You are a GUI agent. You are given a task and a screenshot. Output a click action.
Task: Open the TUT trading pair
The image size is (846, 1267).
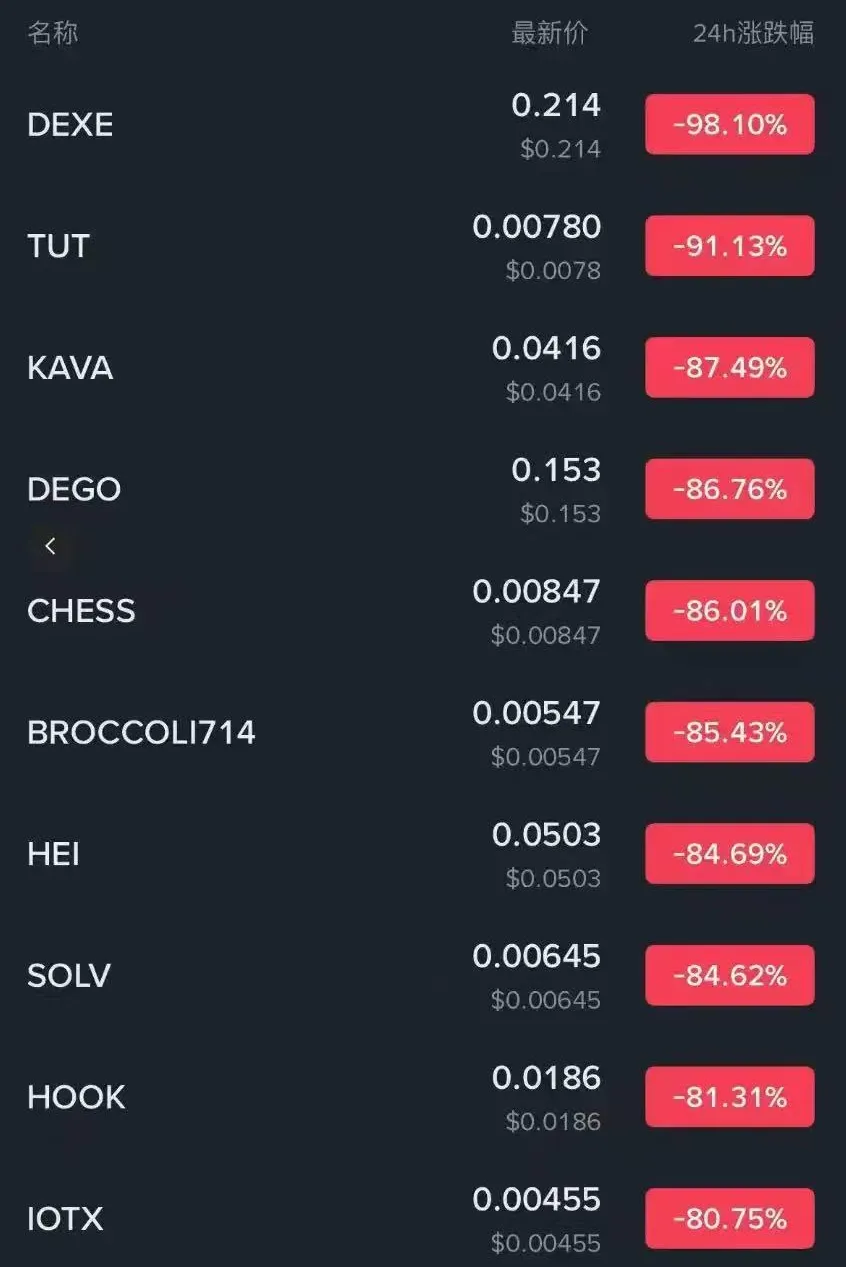pos(58,246)
